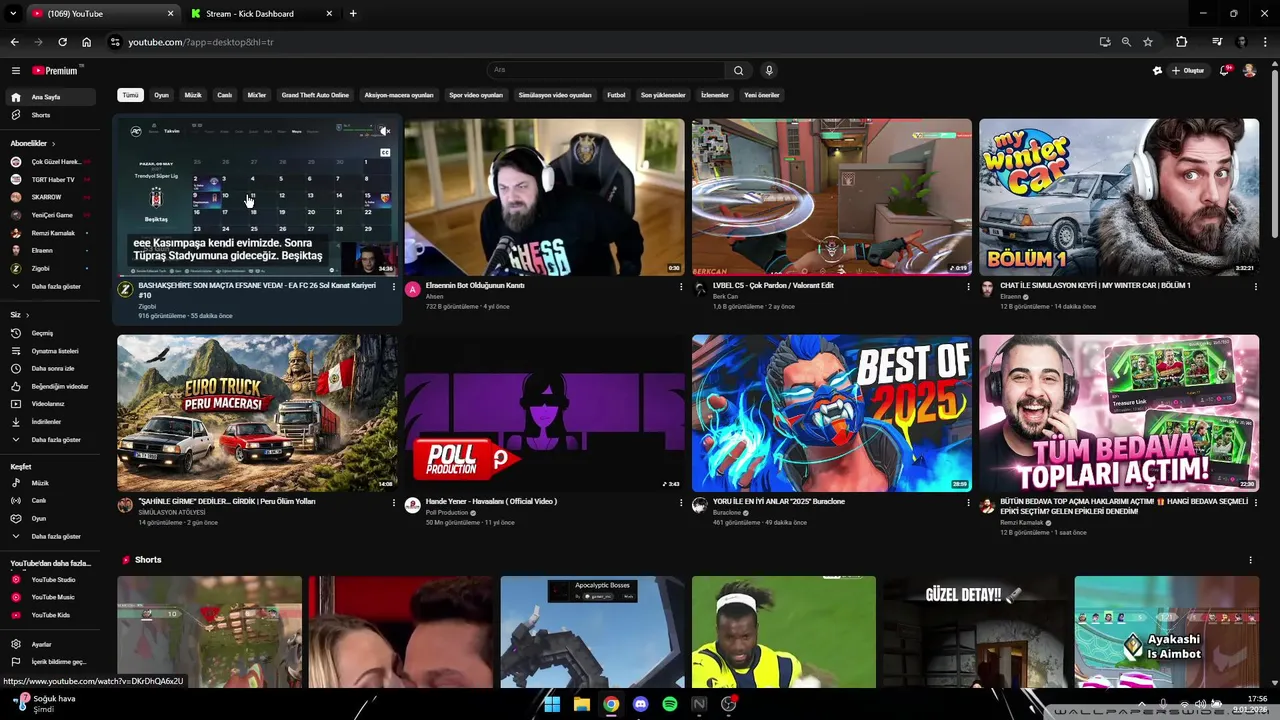Open İndirilenler downloads page
This screenshot has height=720, width=1280.
tap(49, 422)
